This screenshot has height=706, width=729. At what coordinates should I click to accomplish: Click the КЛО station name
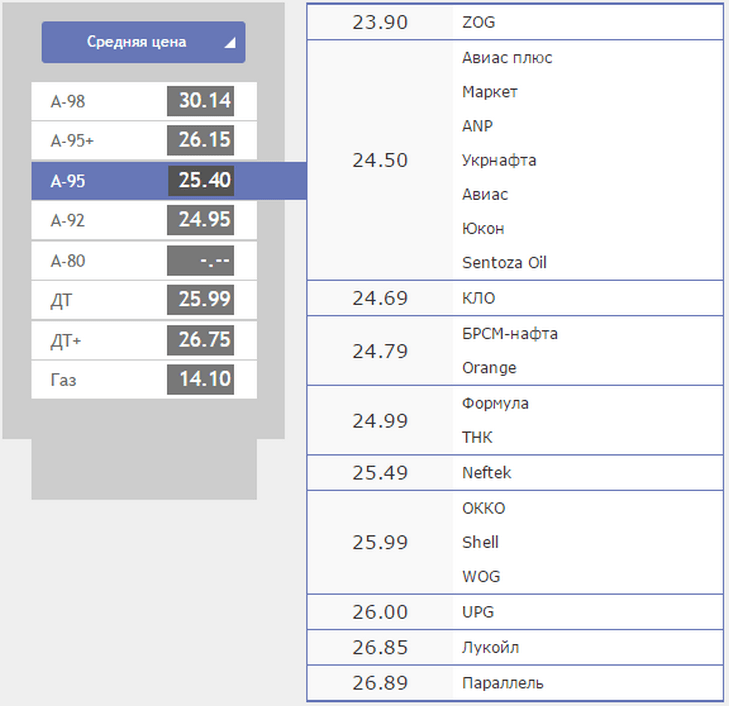(478, 298)
